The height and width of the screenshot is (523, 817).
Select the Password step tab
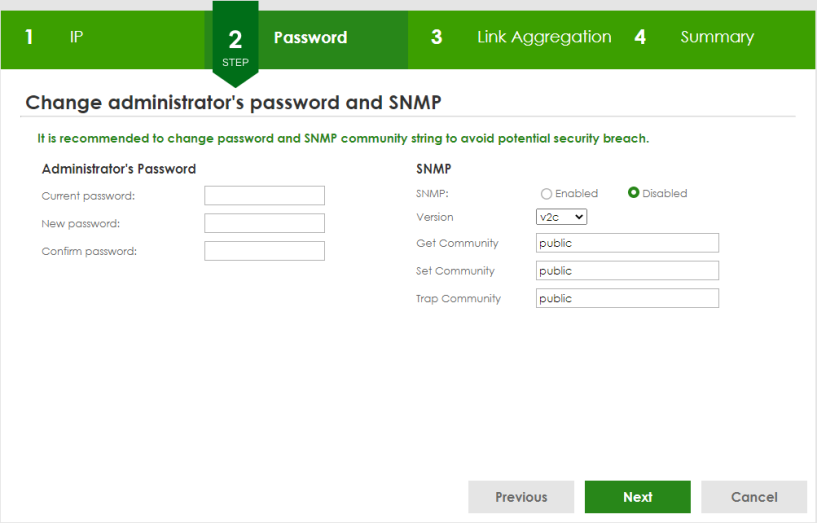[311, 38]
